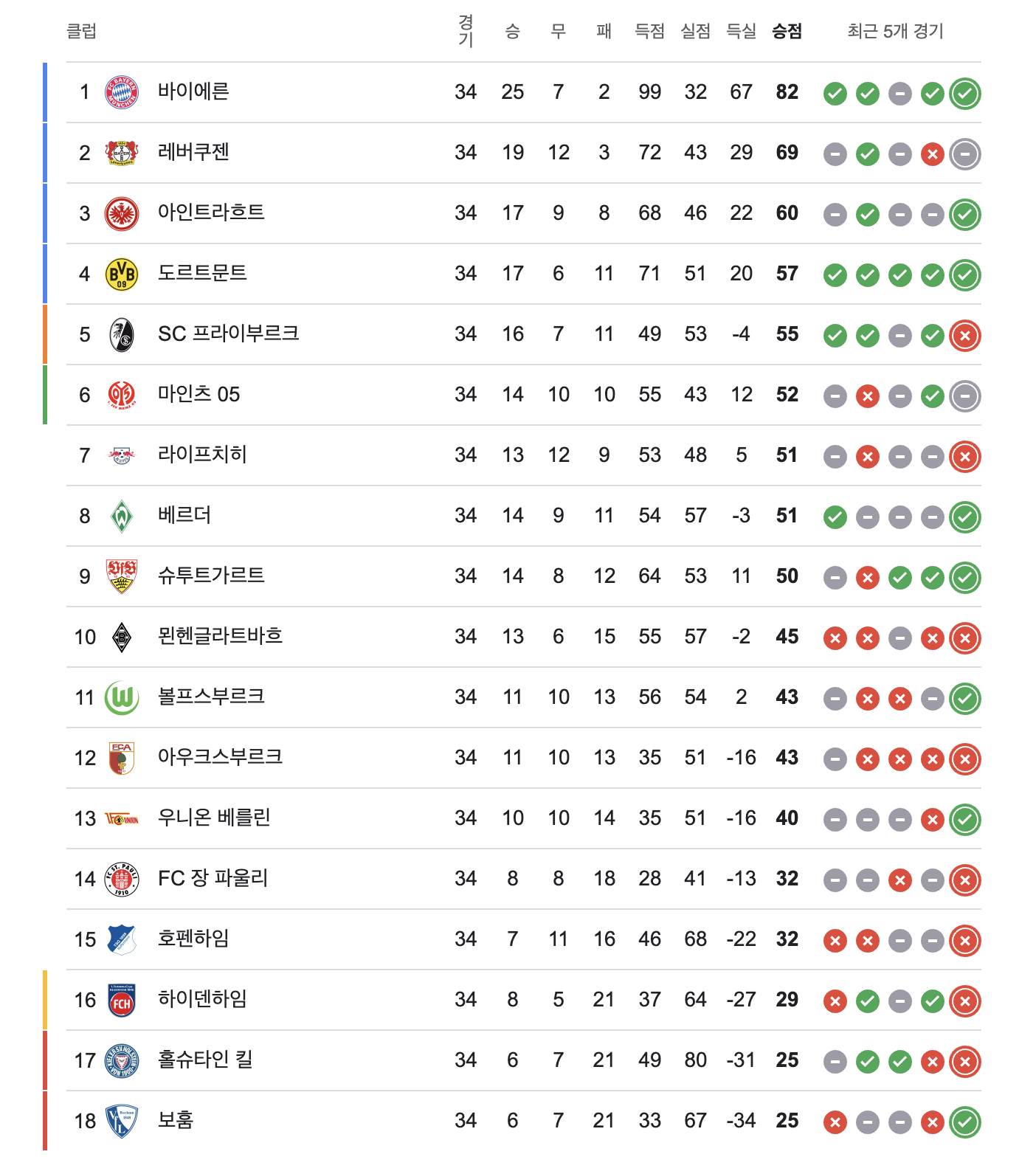Click the VfL Wolfsburg green logo

[122, 697]
